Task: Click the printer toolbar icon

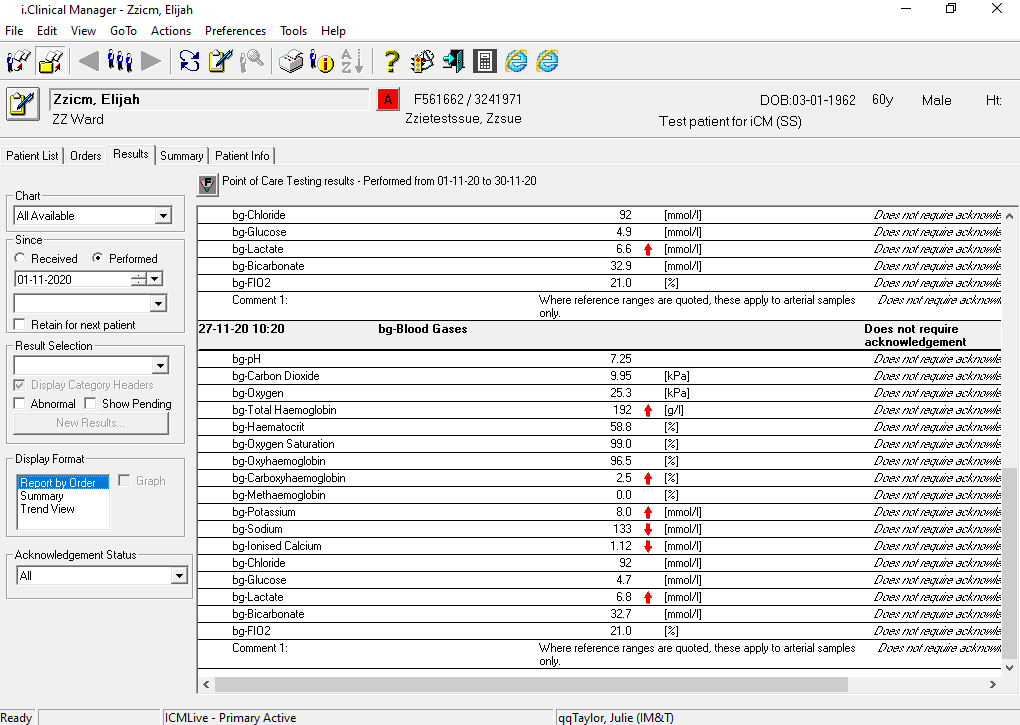Action: click(291, 61)
